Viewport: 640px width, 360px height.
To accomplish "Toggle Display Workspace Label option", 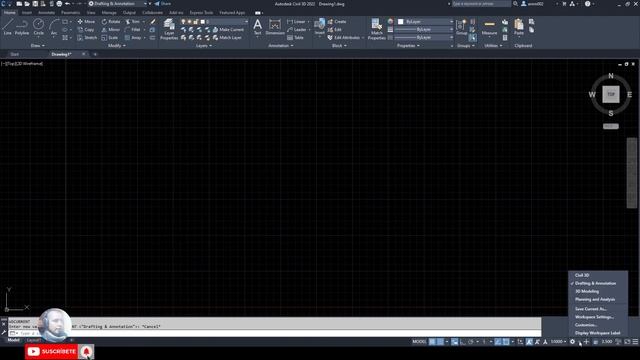I will (x=598, y=333).
